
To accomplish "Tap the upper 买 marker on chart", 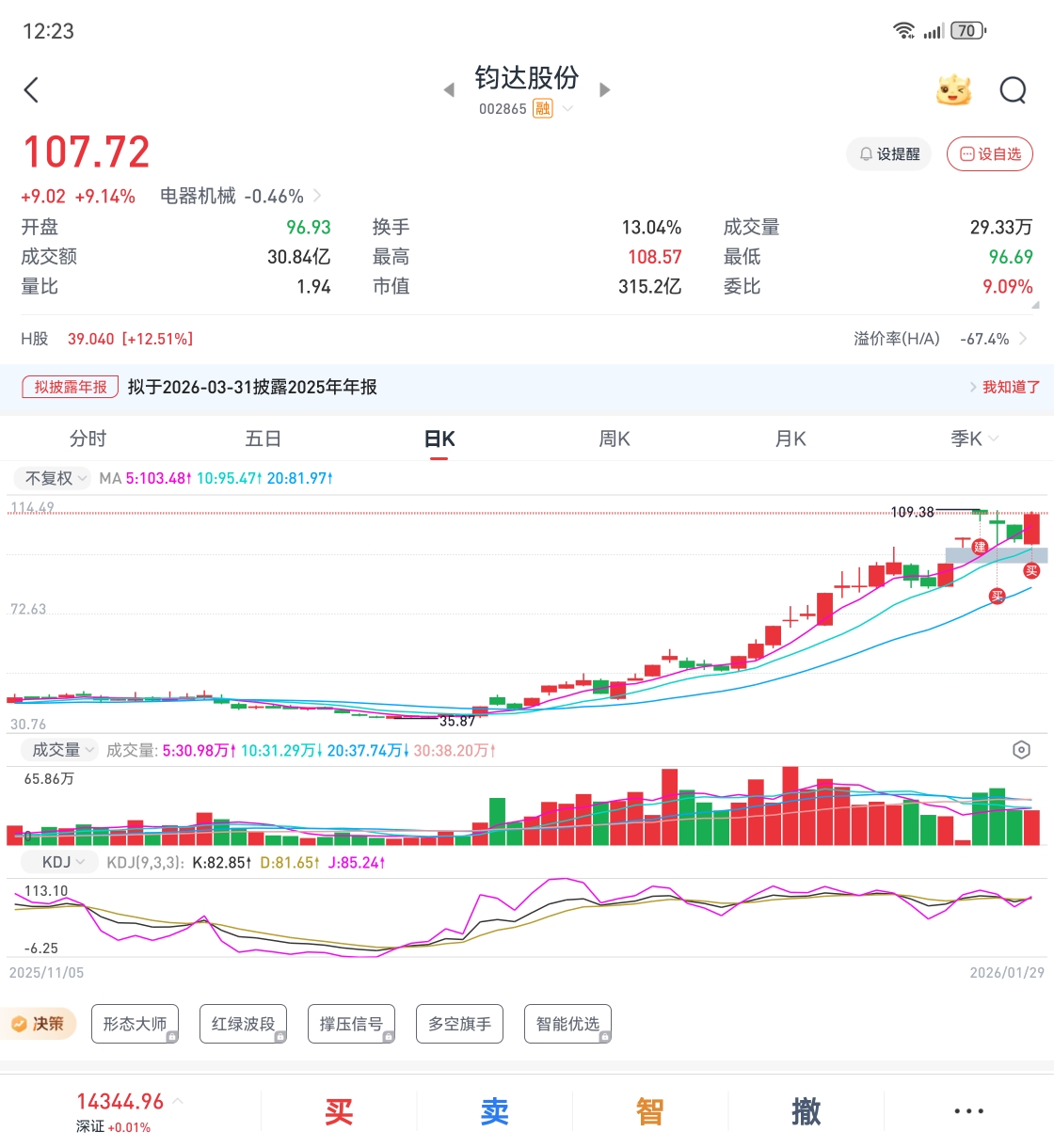I will pos(1031,571).
